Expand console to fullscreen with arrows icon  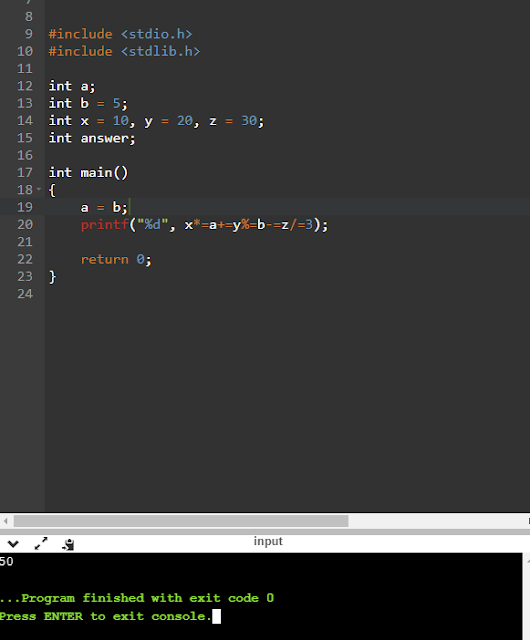click(x=41, y=543)
